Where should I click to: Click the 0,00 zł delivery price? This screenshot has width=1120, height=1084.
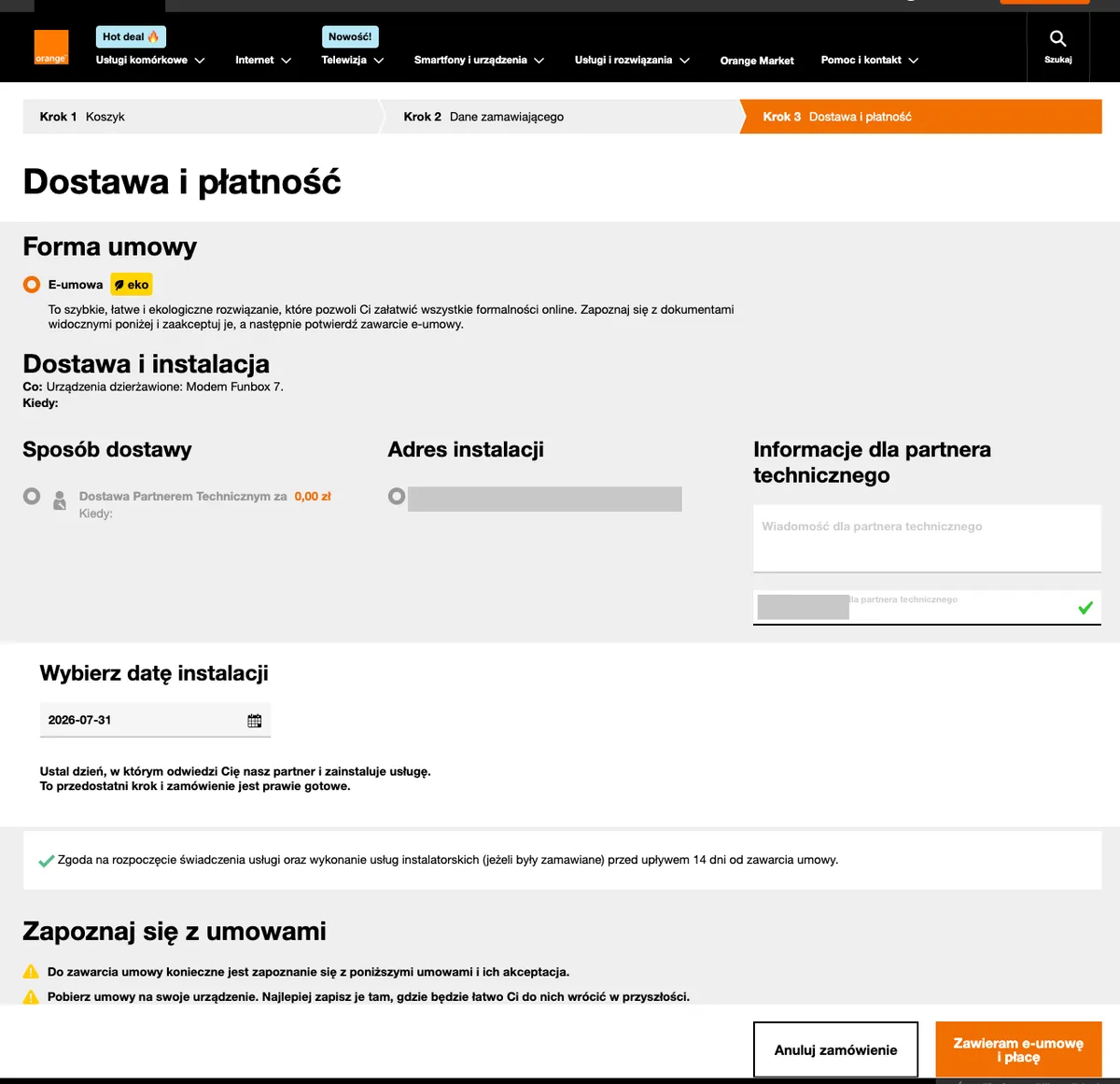pyautogui.click(x=313, y=497)
